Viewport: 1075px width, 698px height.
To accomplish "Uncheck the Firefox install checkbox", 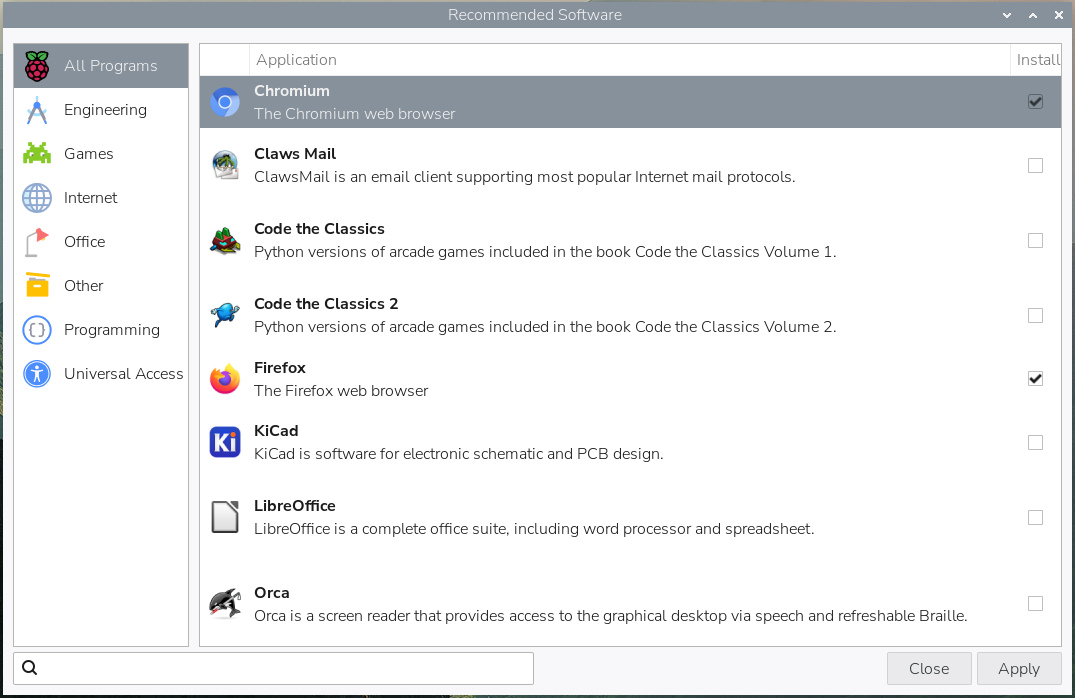I will 1035,378.
